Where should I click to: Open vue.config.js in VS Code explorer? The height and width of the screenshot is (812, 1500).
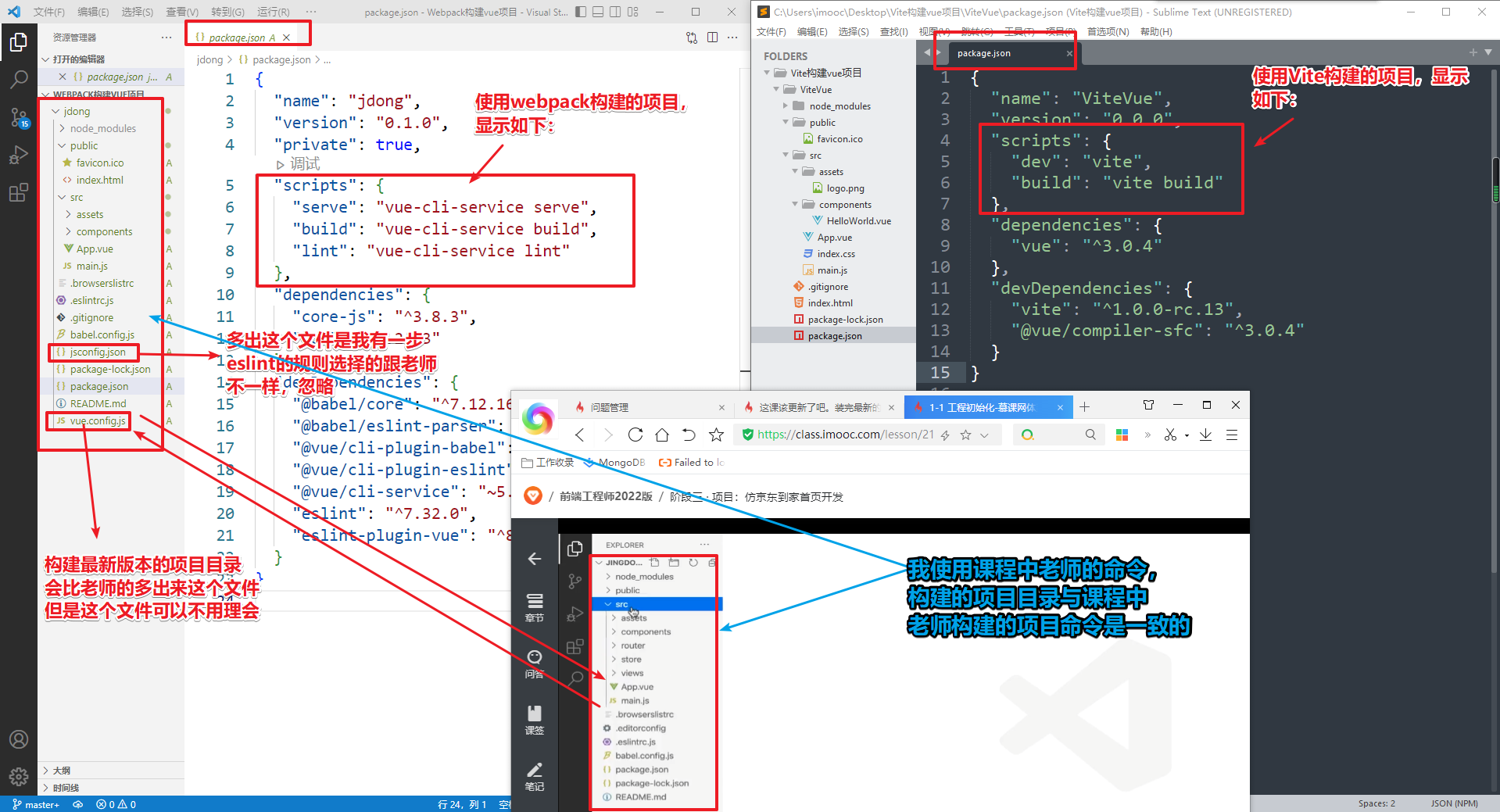[x=98, y=420]
